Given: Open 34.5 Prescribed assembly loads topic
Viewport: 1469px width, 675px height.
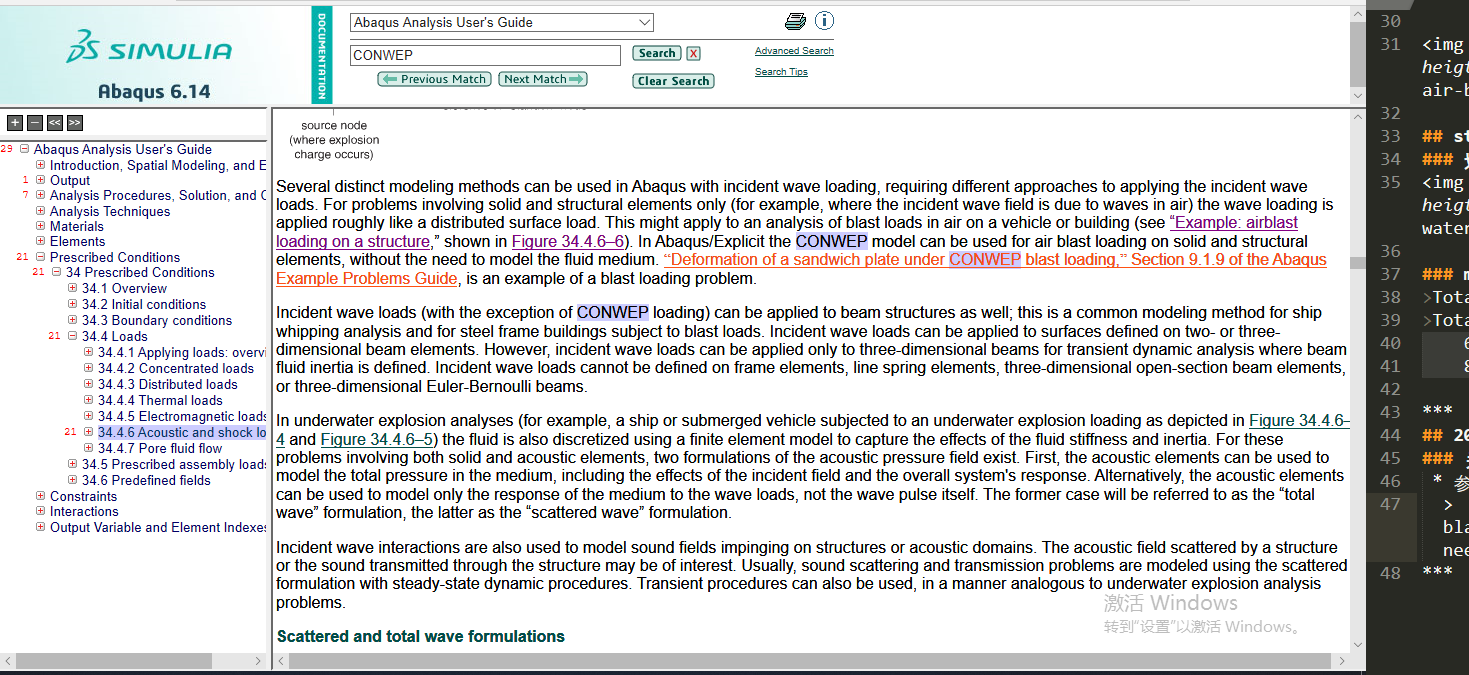Looking at the screenshot, I should coord(174,464).
